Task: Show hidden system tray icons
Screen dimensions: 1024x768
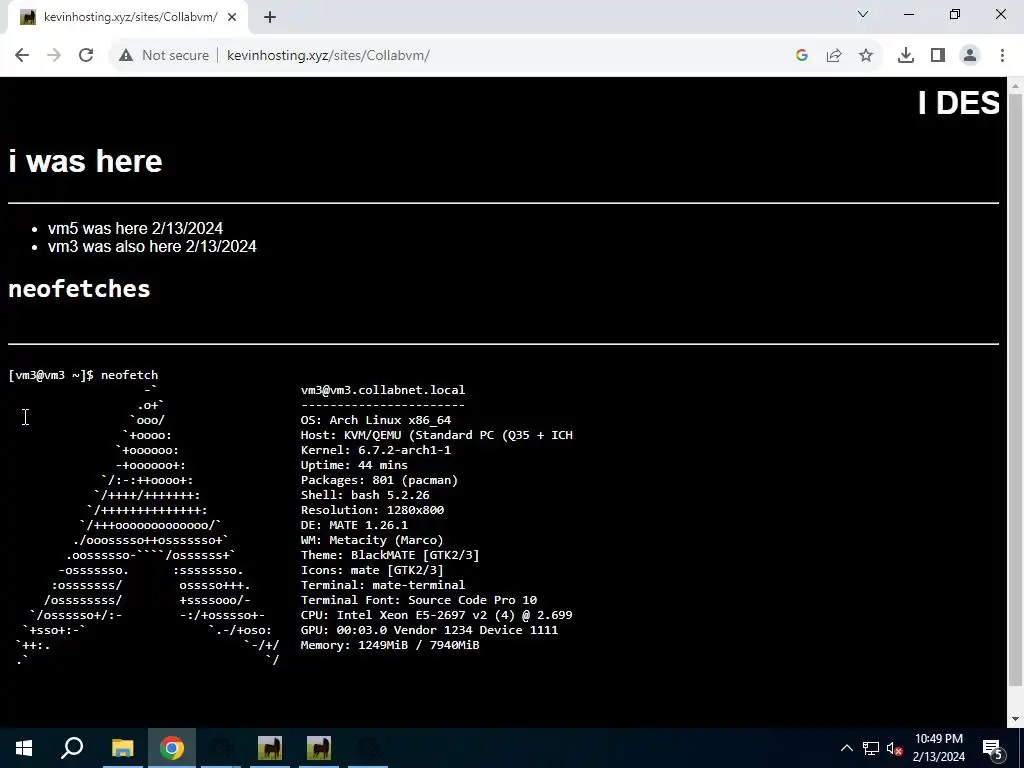Action: [x=846, y=748]
